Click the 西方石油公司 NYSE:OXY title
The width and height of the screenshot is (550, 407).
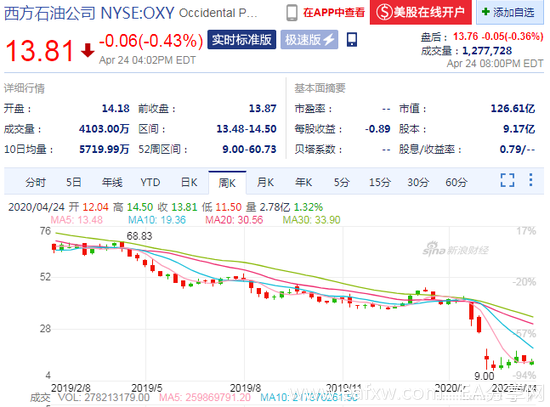pos(89,13)
